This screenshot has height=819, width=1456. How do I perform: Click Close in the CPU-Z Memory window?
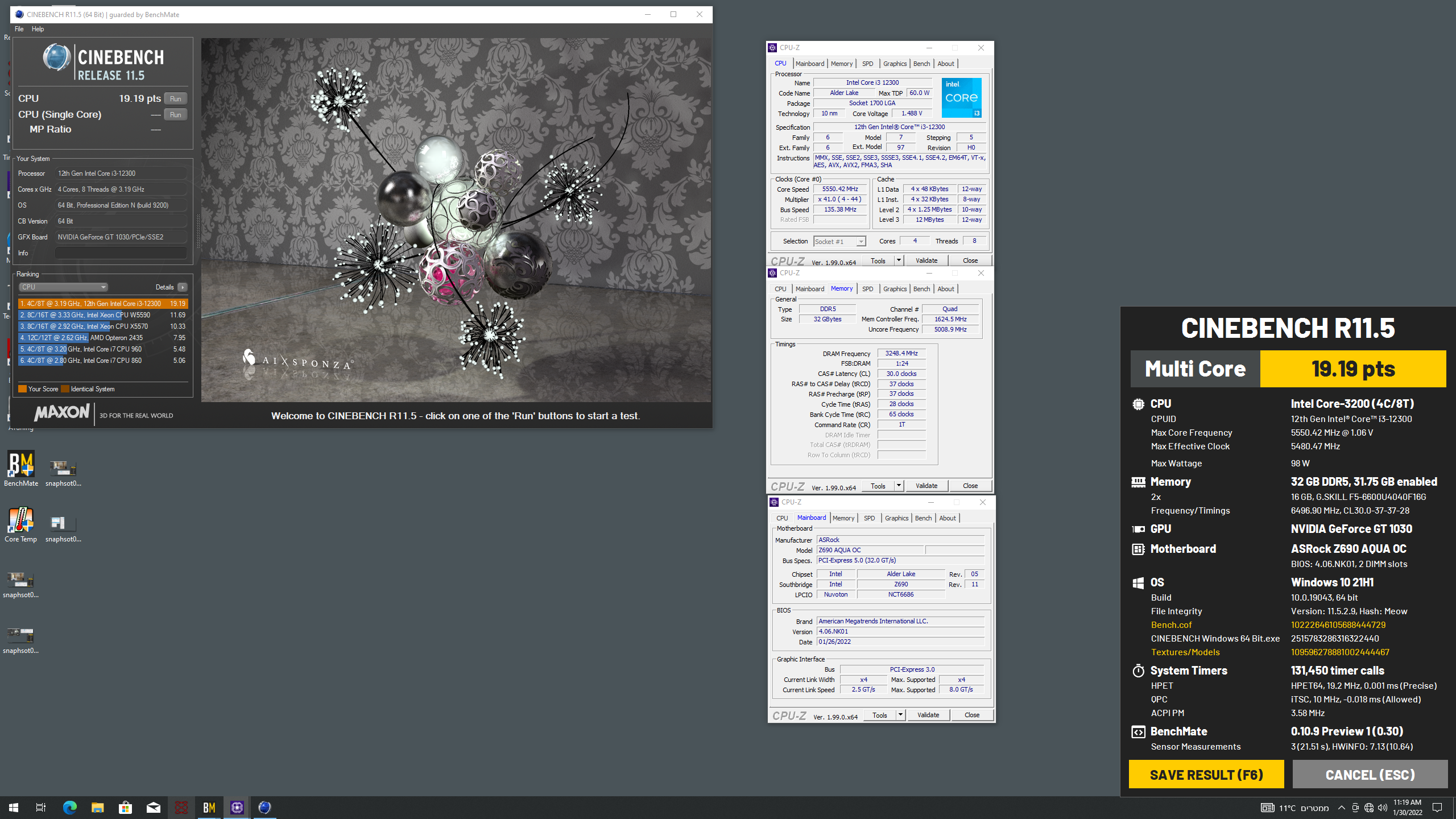970,486
